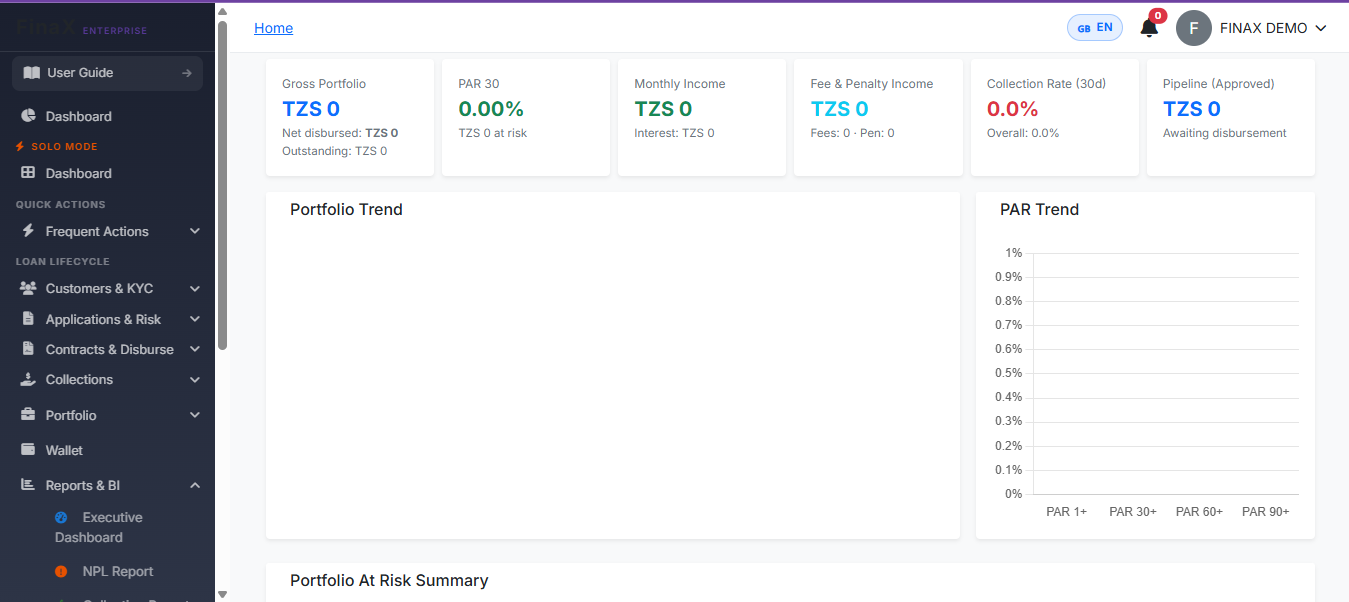Collapse the Reports & BI chevron
The height and width of the screenshot is (602, 1349).
tap(195, 485)
